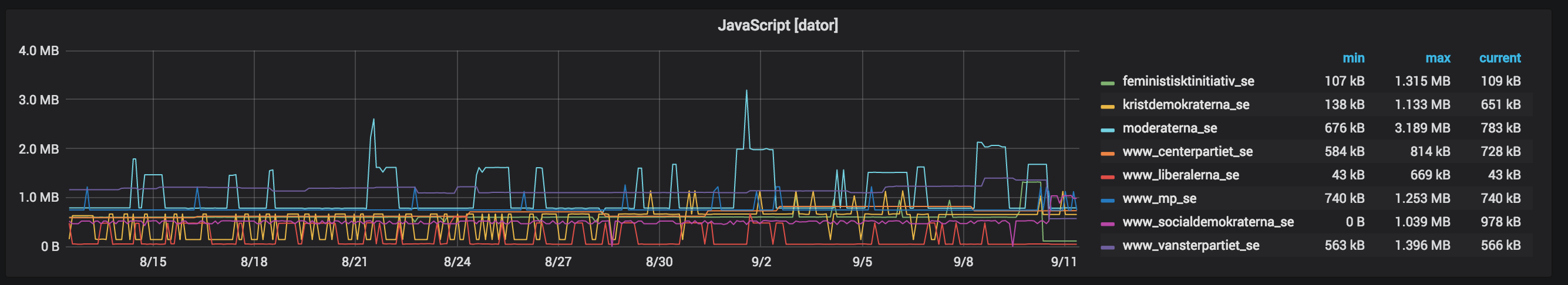Click the www_liberalerna_se max value 669 kB
The width and height of the screenshot is (1568, 285).
[x=1431, y=175]
